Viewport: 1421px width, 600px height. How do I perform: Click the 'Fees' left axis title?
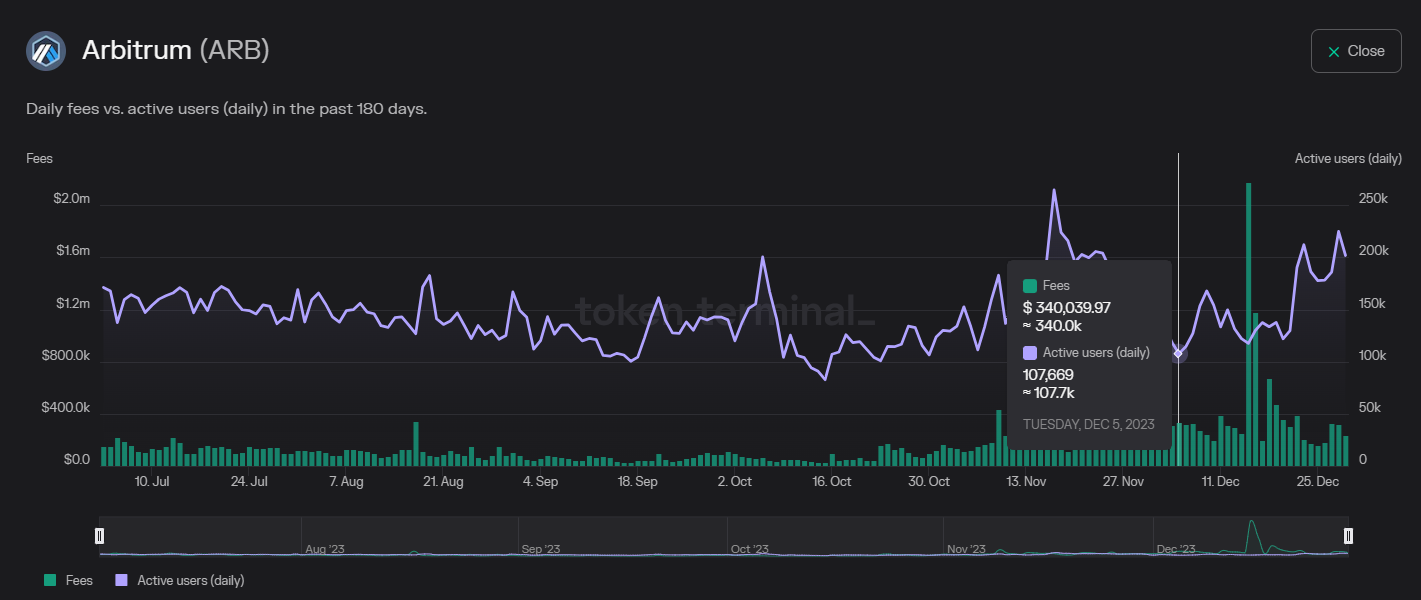(x=39, y=158)
